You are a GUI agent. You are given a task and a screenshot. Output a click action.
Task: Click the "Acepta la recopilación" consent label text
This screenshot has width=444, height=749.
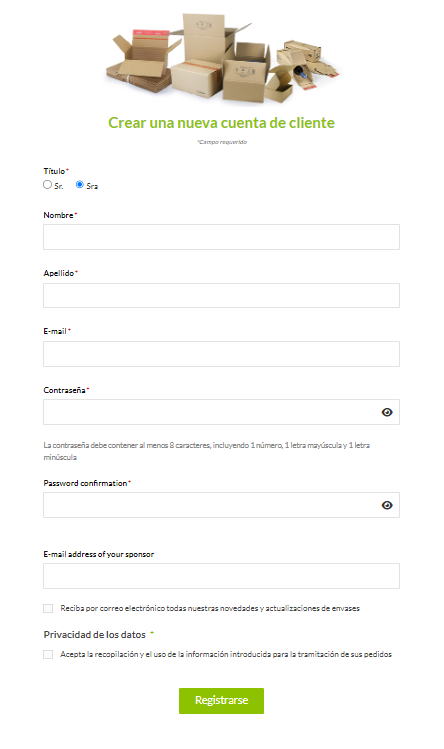(x=226, y=654)
